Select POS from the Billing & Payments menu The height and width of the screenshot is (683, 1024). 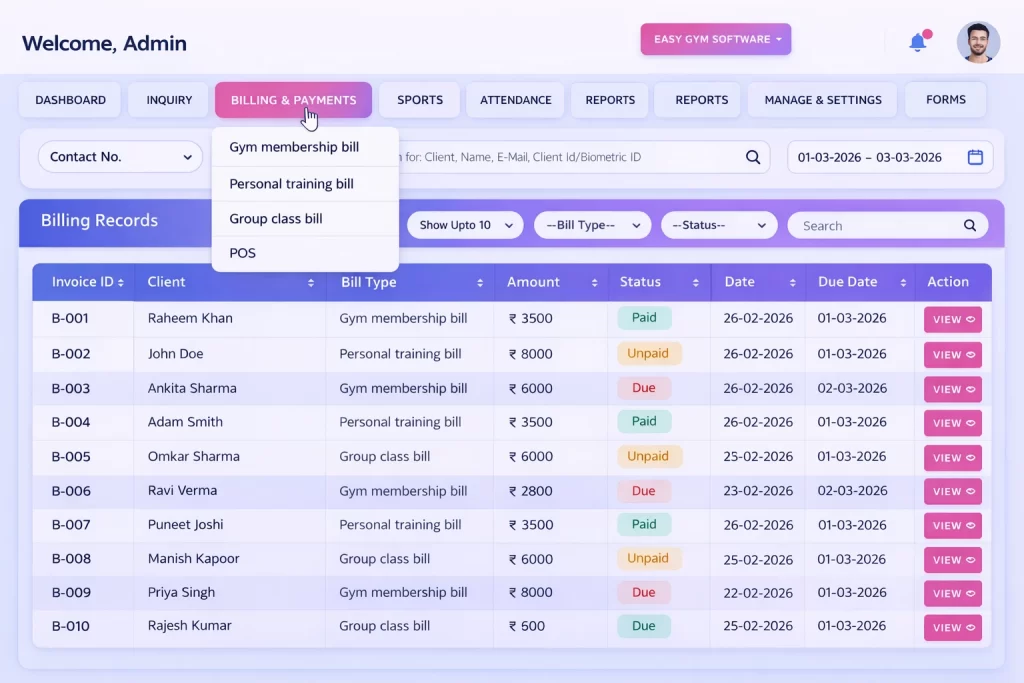(x=242, y=253)
